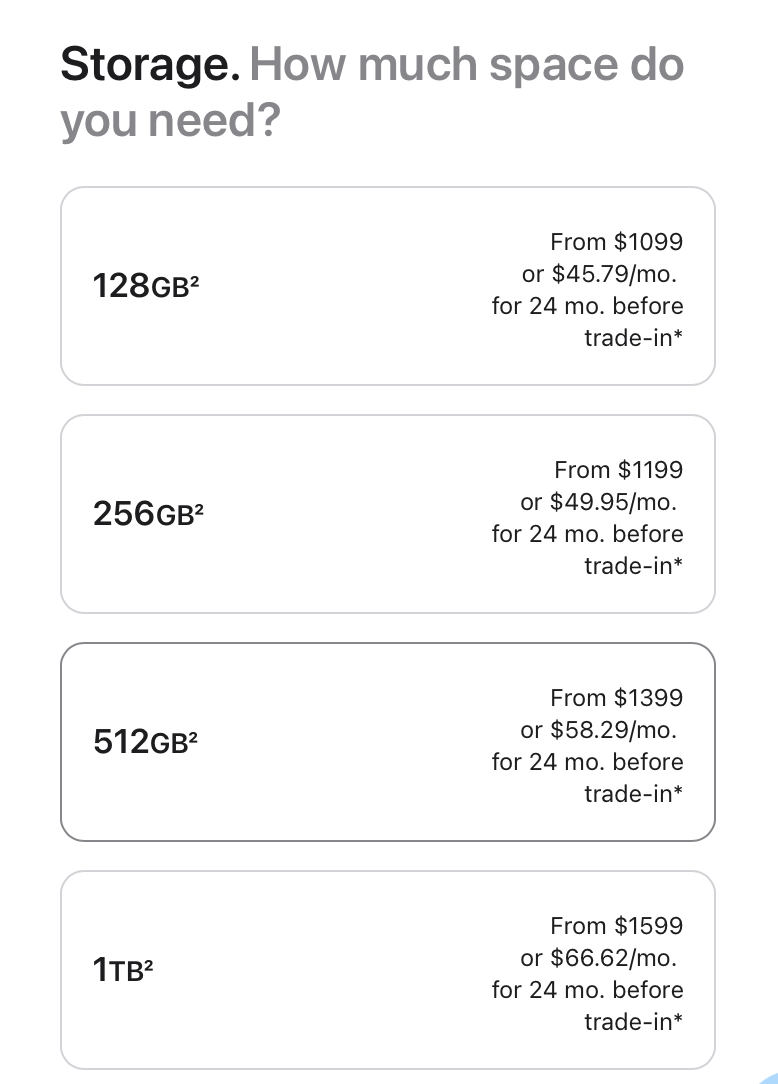This screenshot has width=778, height=1084.
Task: Click the From $1099 price text
Action: [616, 242]
